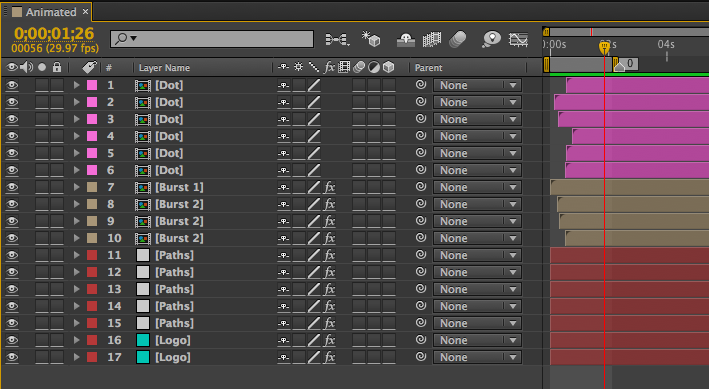
Task: Open the Parent dropdown for layer 12 Paths
Action: tap(477, 272)
